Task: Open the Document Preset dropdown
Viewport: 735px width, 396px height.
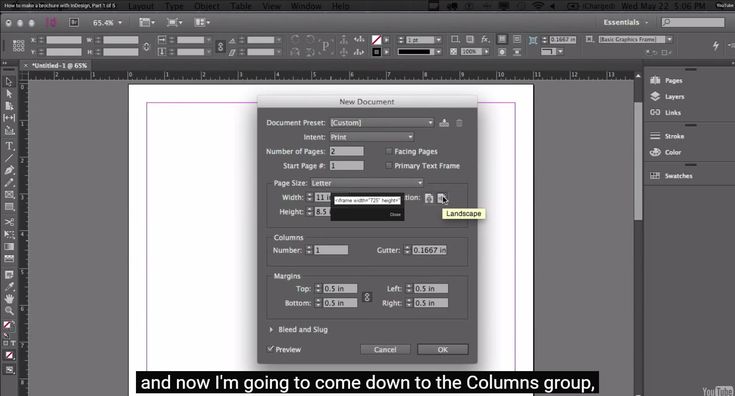Action: pos(382,123)
